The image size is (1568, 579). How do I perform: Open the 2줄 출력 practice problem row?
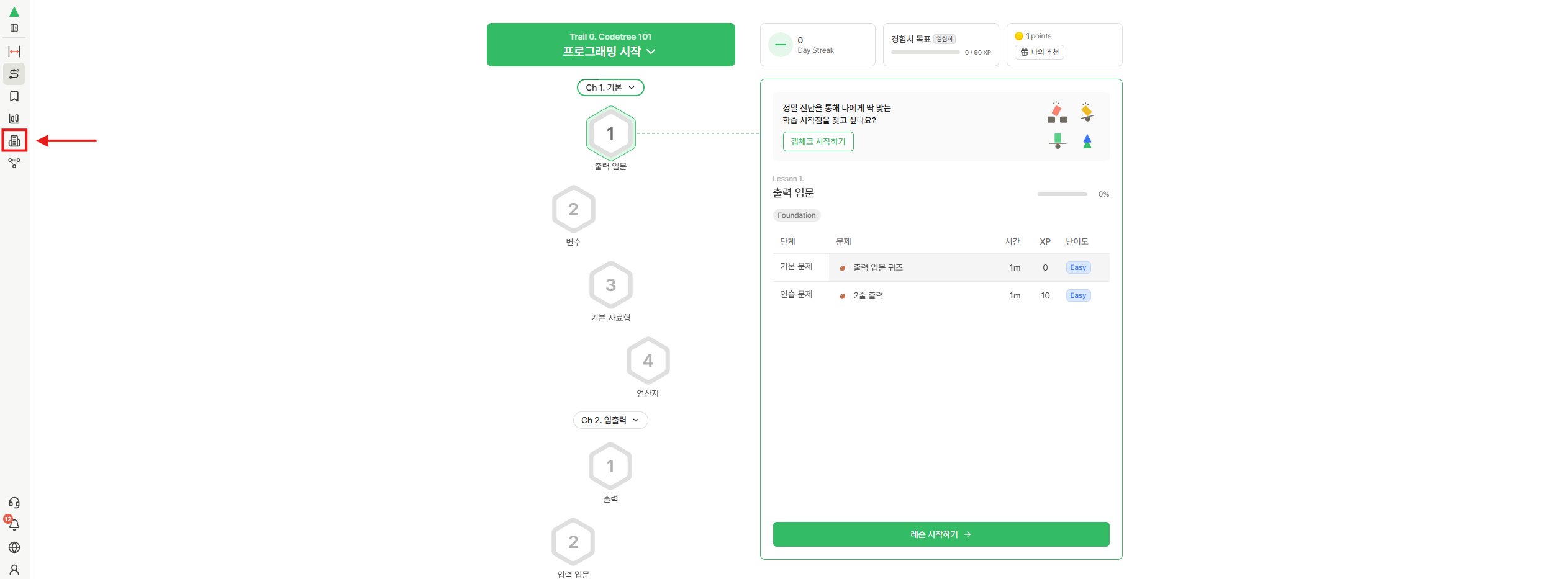coord(868,295)
